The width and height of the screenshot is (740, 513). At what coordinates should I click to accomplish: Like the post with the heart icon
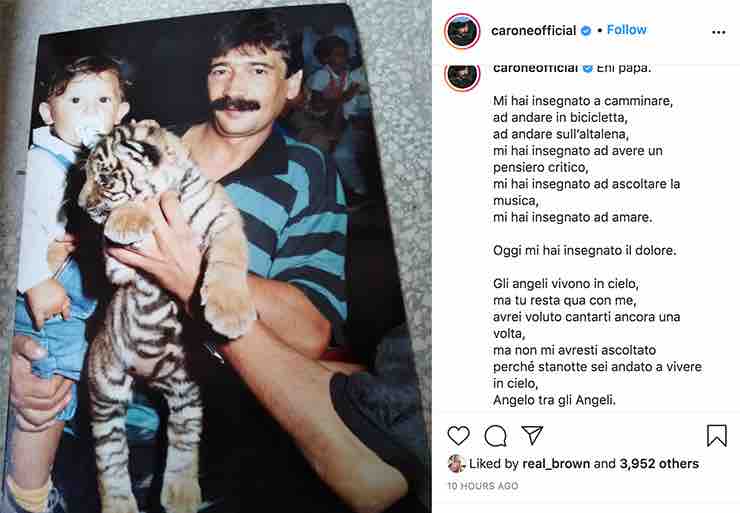(x=458, y=435)
